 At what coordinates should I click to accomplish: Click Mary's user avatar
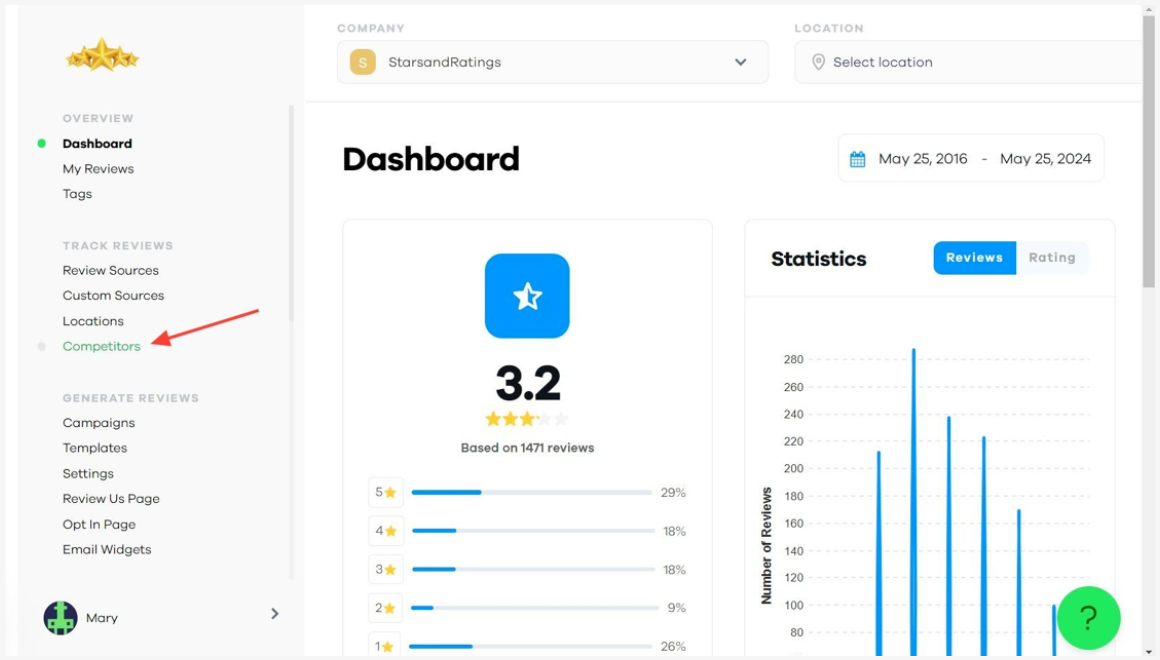[61, 618]
